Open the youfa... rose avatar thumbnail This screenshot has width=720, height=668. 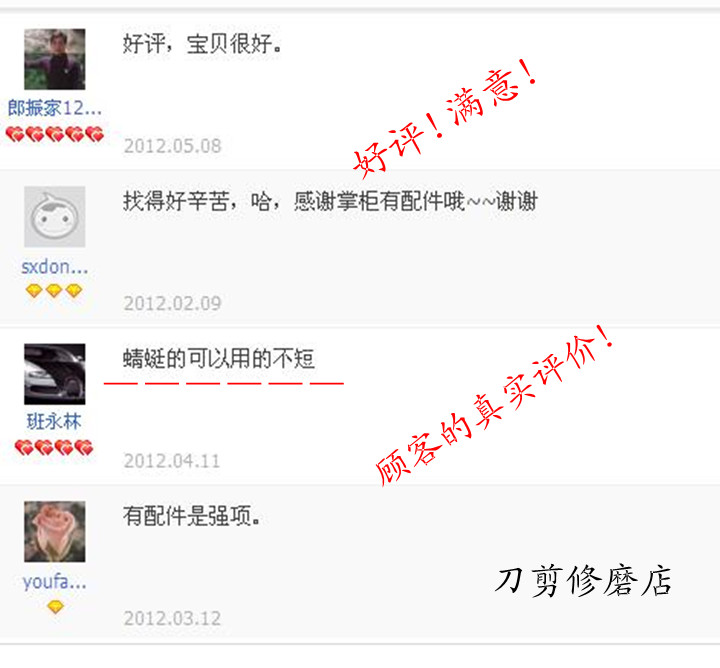(x=55, y=532)
